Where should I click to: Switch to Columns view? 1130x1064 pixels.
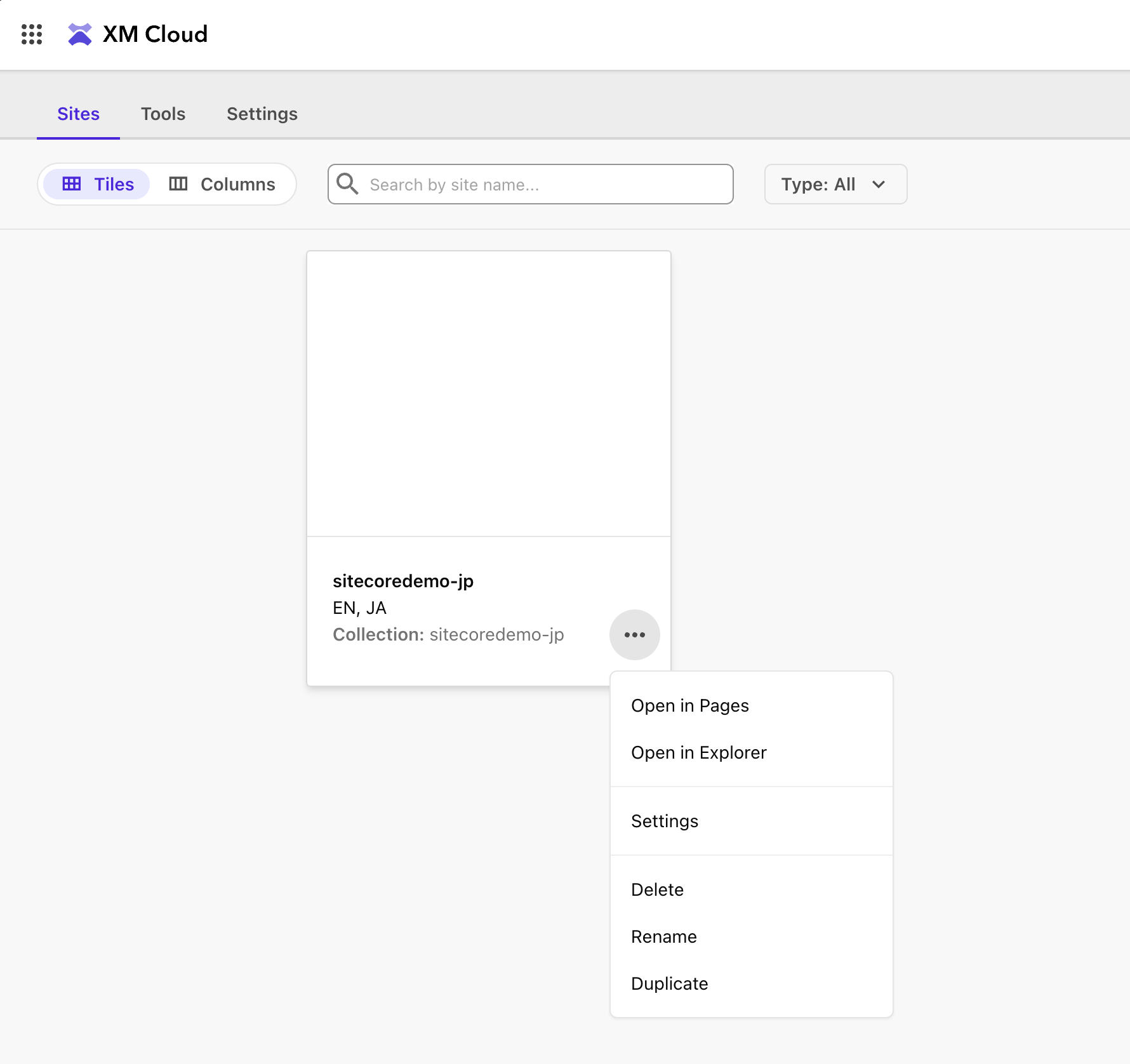pyautogui.click(x=222, y=184)
